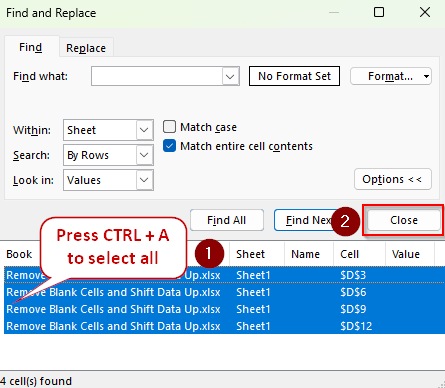Close dialog with the title bar X
The height and width of the screenshot is (388, 445).
(x=425, y=12)
